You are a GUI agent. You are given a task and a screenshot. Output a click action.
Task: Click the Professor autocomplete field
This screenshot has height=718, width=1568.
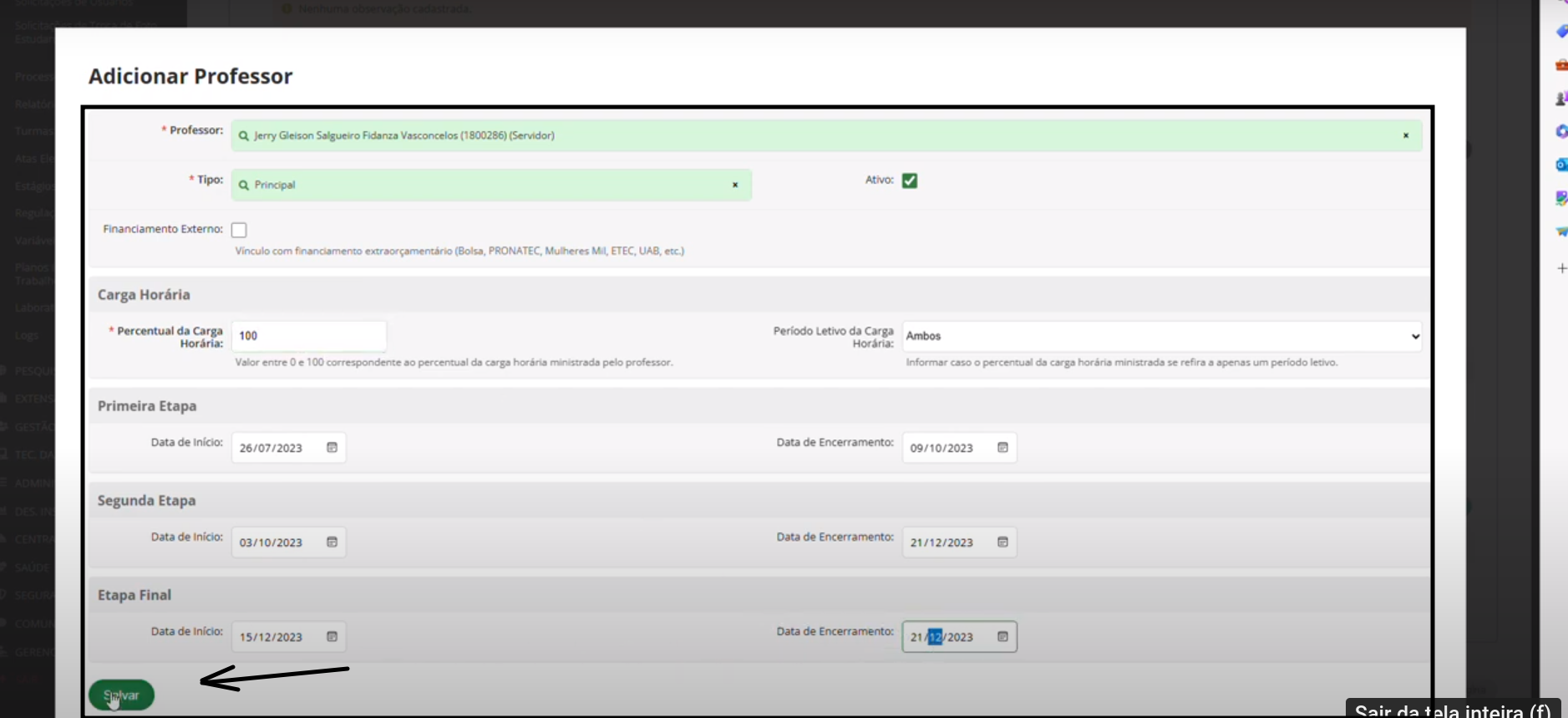coord(826,135)
